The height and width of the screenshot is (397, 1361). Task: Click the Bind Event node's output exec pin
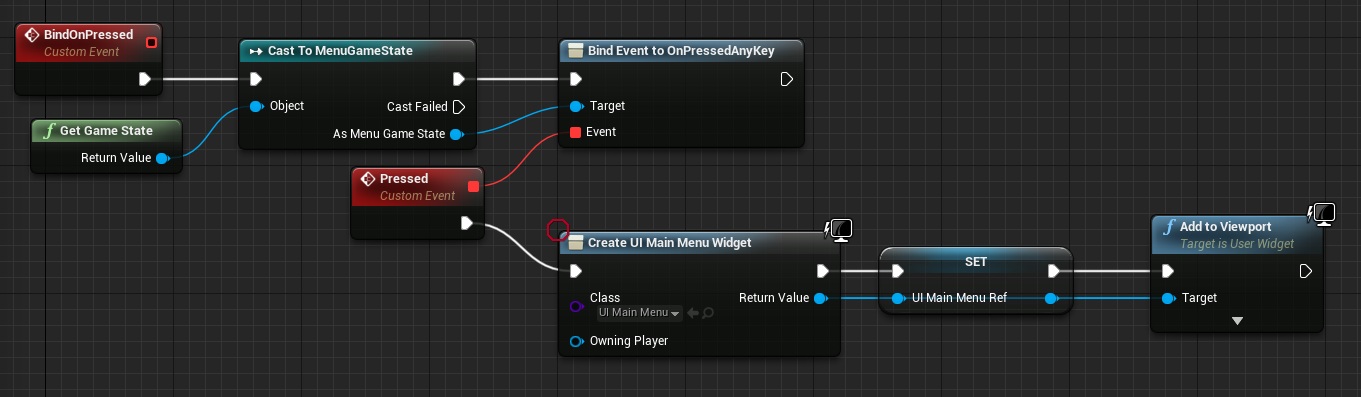pyautogui.click(x=787, y=79)
